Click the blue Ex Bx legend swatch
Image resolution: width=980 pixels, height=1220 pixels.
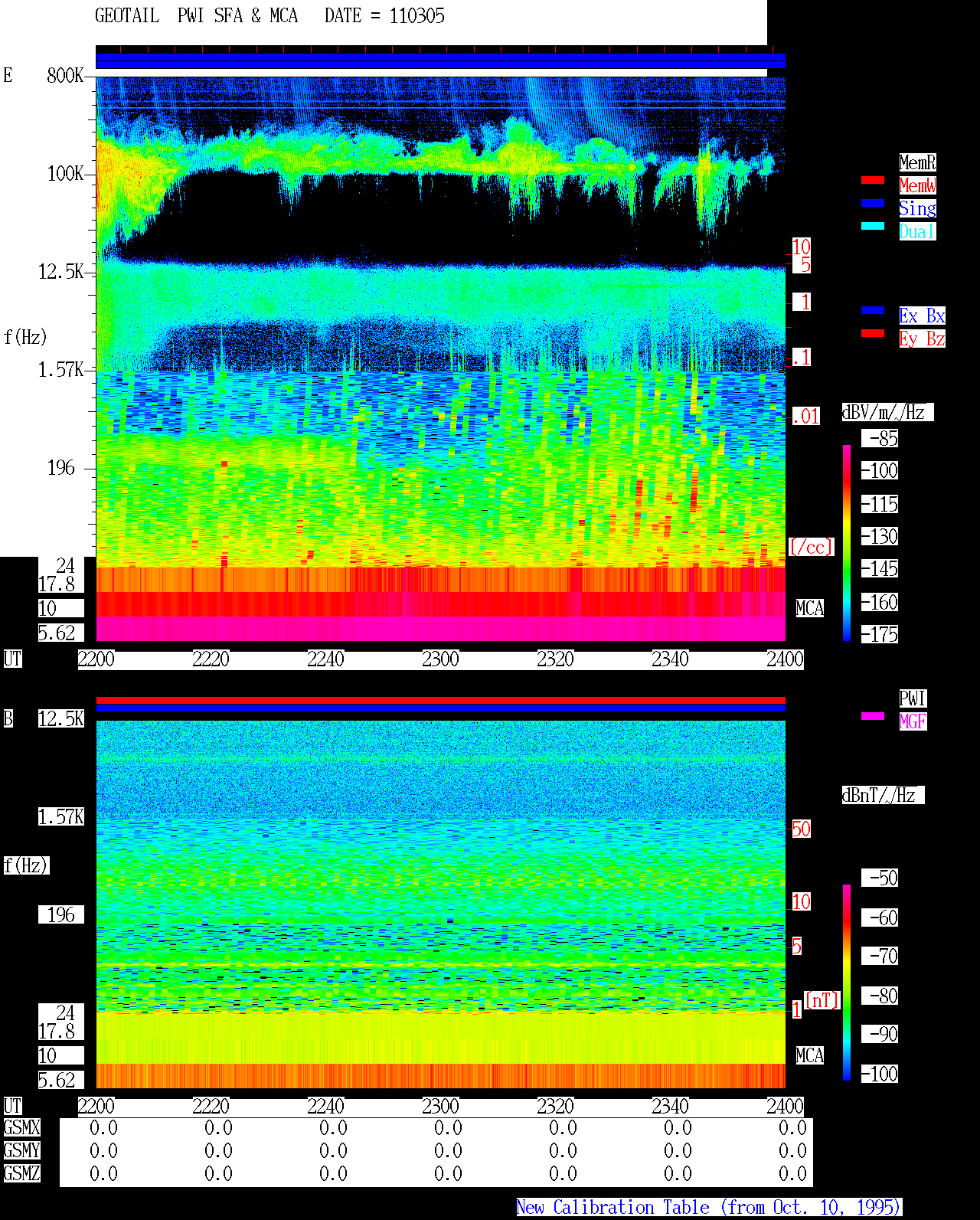[873, 310]
